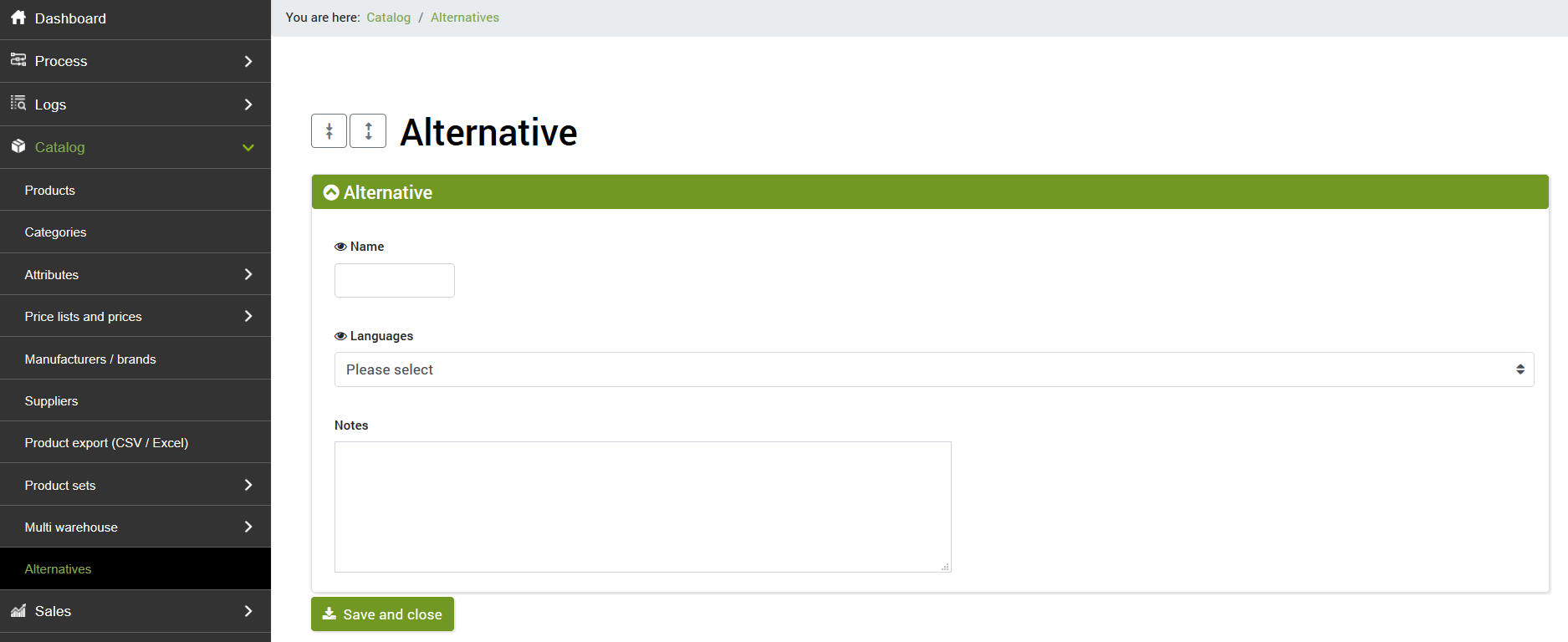Screen dimensions: 1568x642
Task: Click into the Name text field
Action: pos(394,281)
